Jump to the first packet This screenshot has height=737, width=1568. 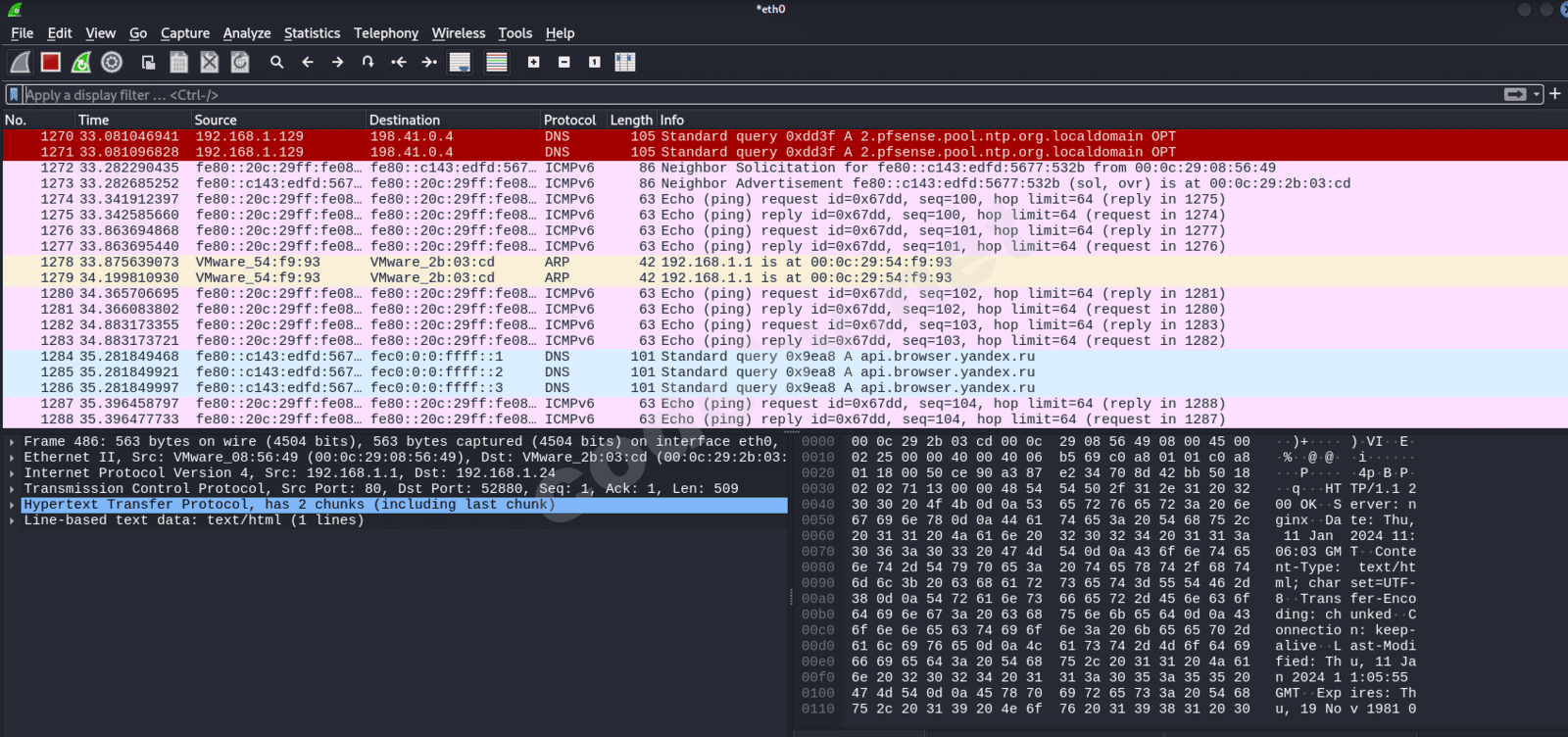pos(399,63)
